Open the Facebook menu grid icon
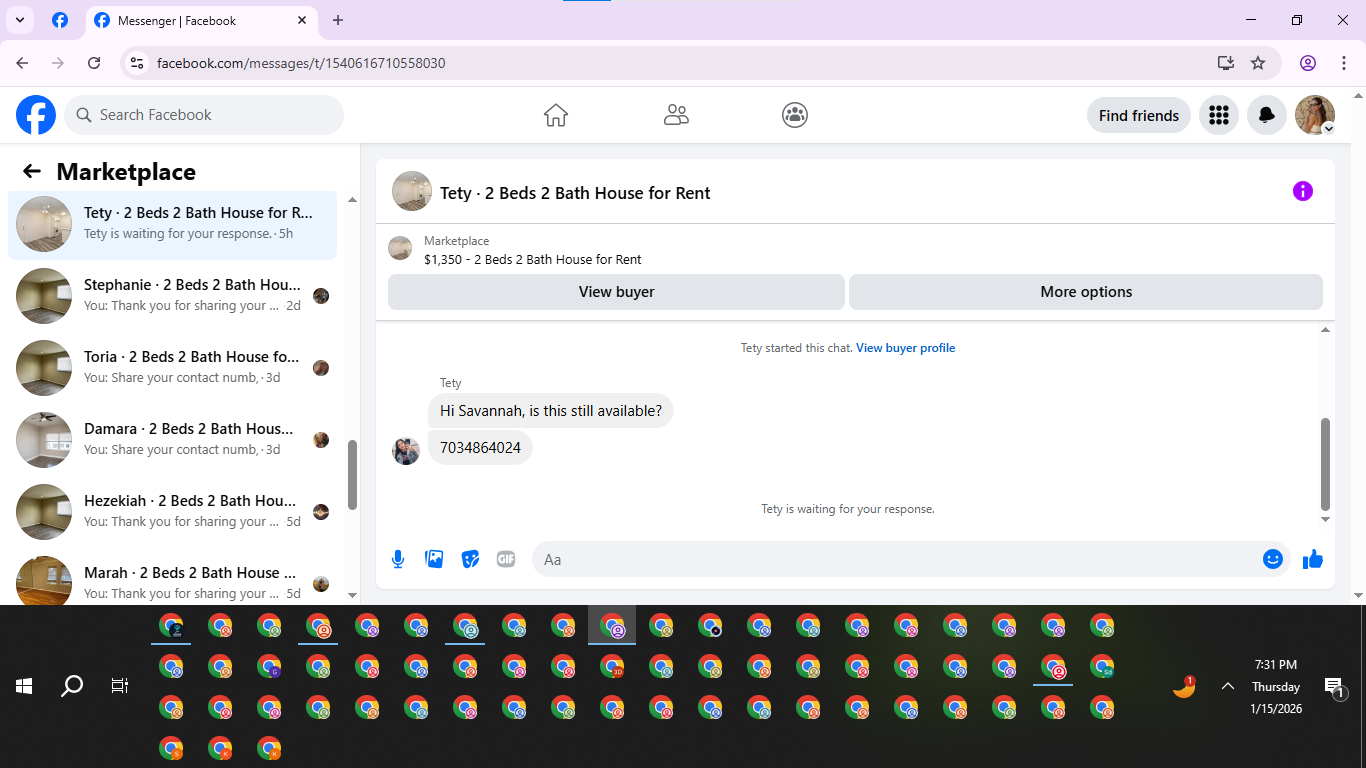 (1218, 115)
